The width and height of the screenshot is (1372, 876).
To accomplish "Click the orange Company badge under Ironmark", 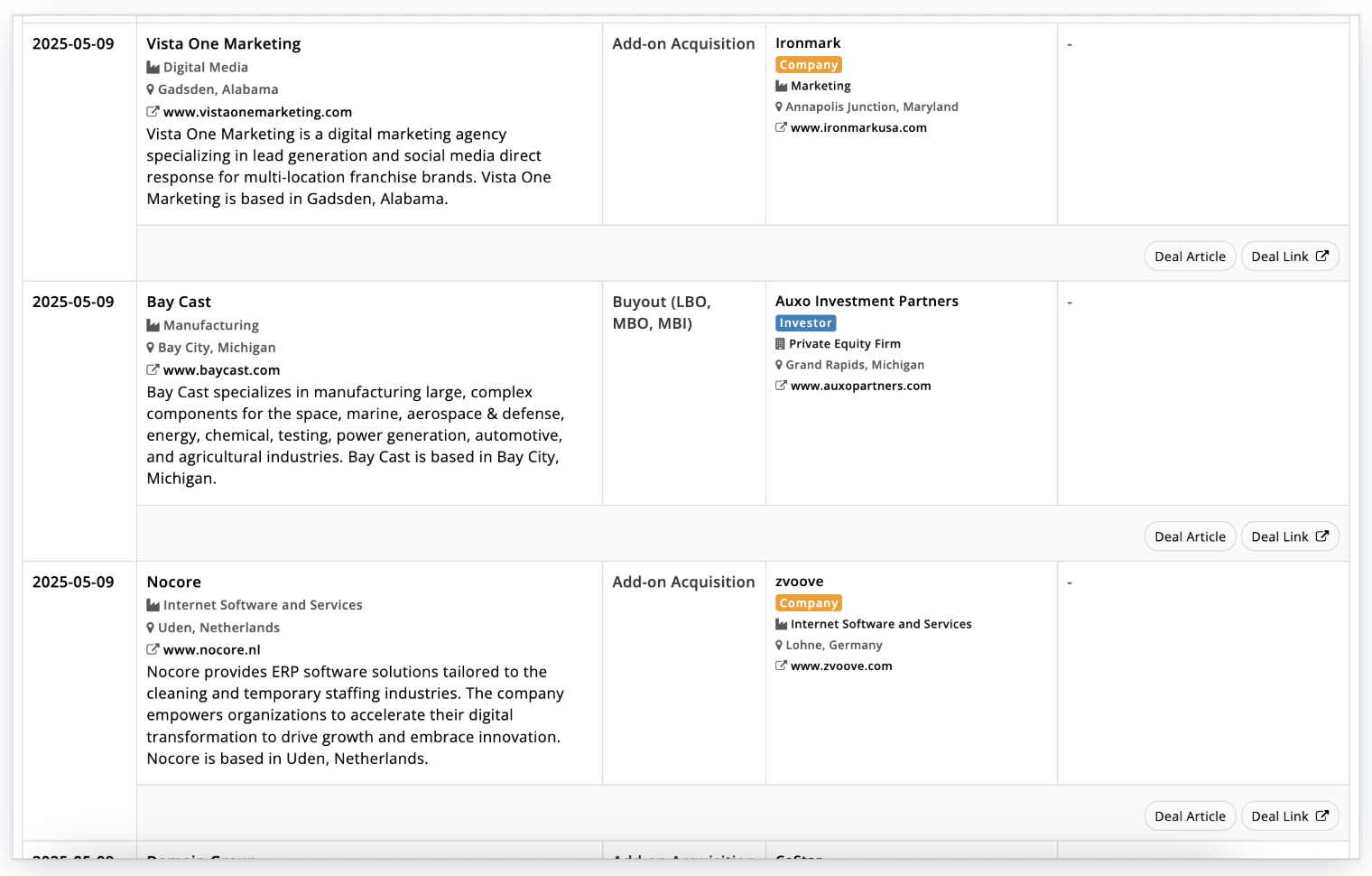I will click(809, 65).
